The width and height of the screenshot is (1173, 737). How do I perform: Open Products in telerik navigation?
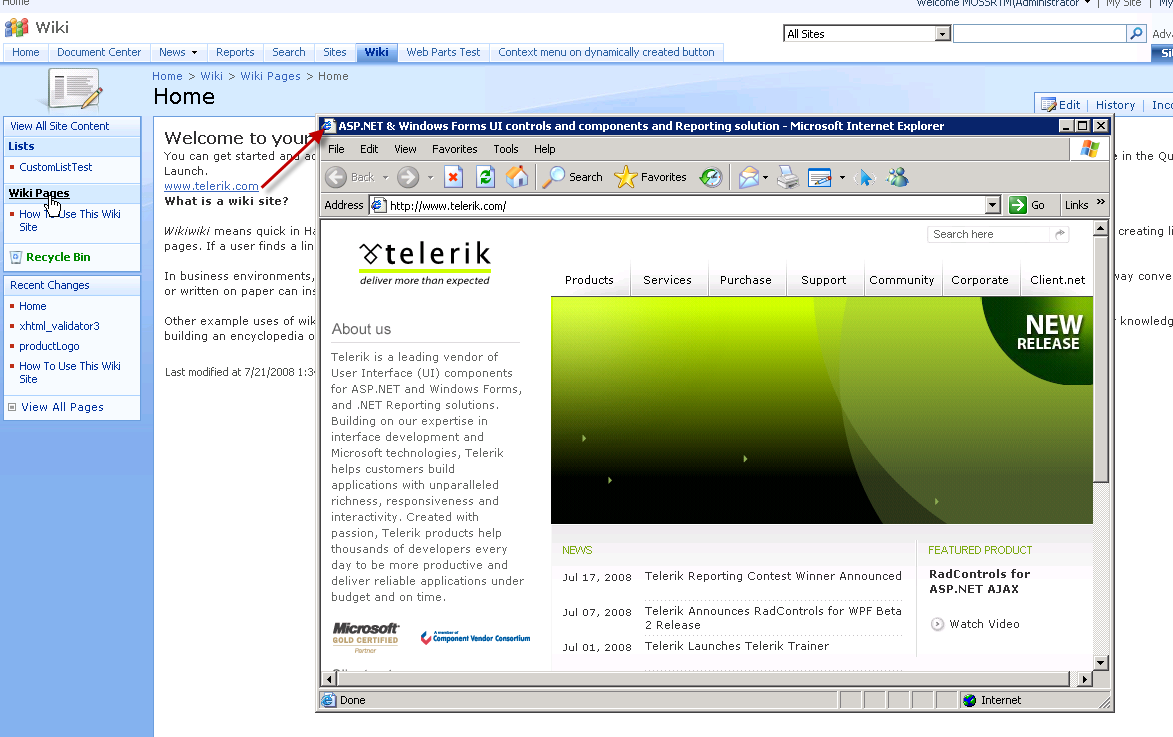[x=589, y=280]
